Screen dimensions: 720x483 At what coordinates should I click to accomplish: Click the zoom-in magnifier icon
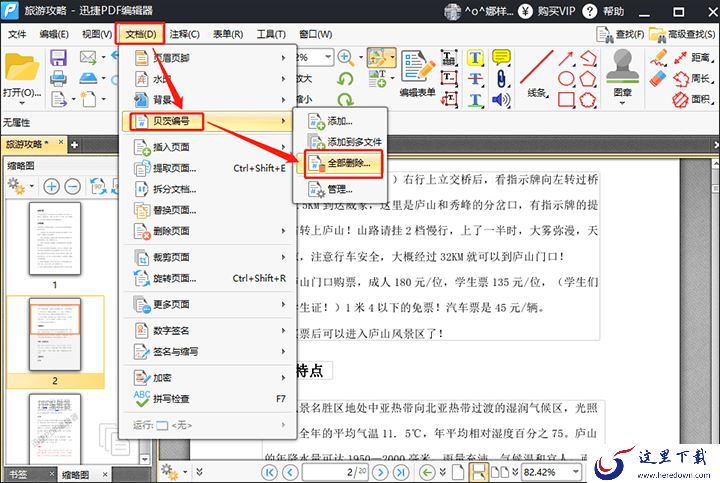(x=346, y=58)
